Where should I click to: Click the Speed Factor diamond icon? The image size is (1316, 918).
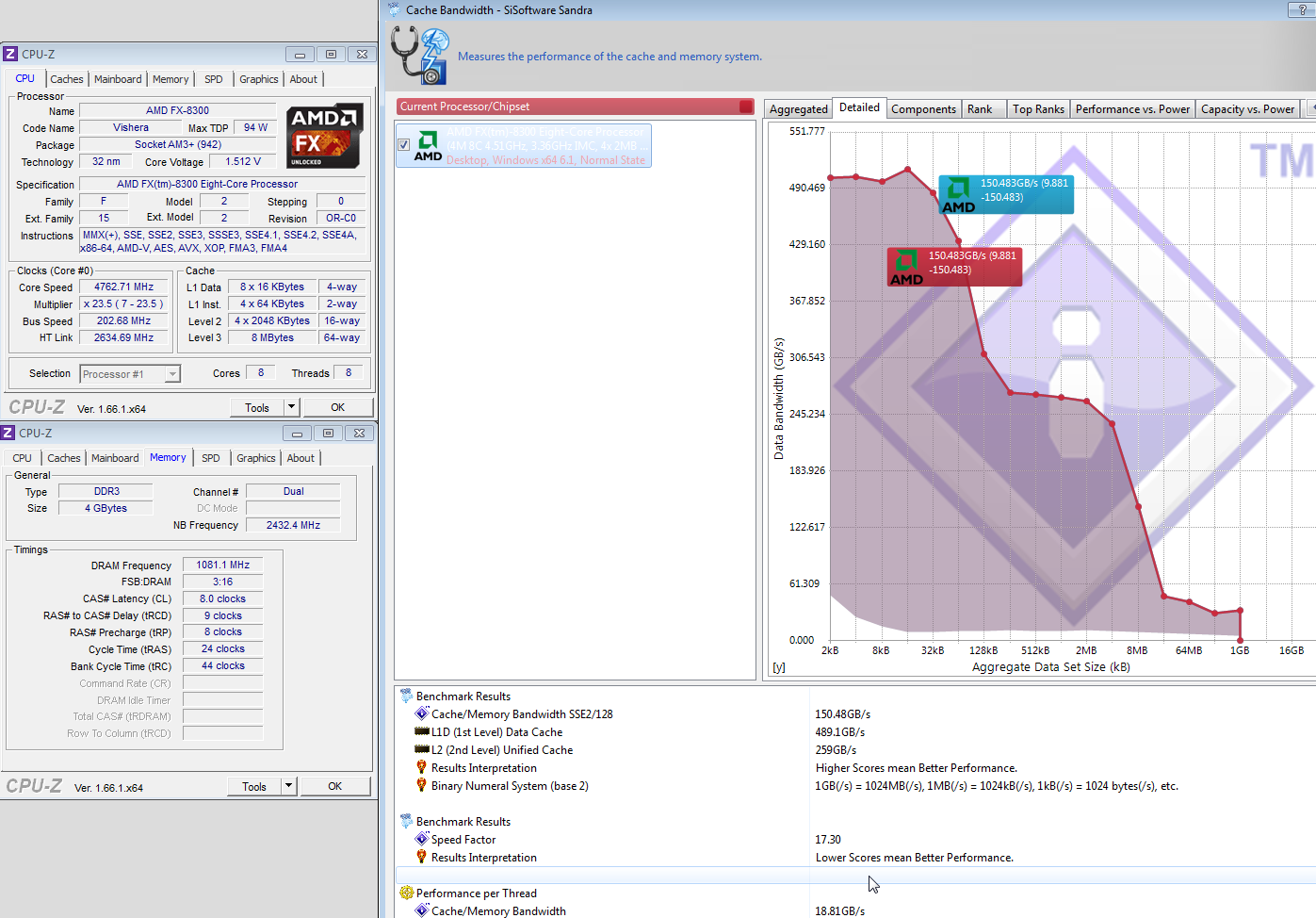pyautogui.click(x=422, y=840)
